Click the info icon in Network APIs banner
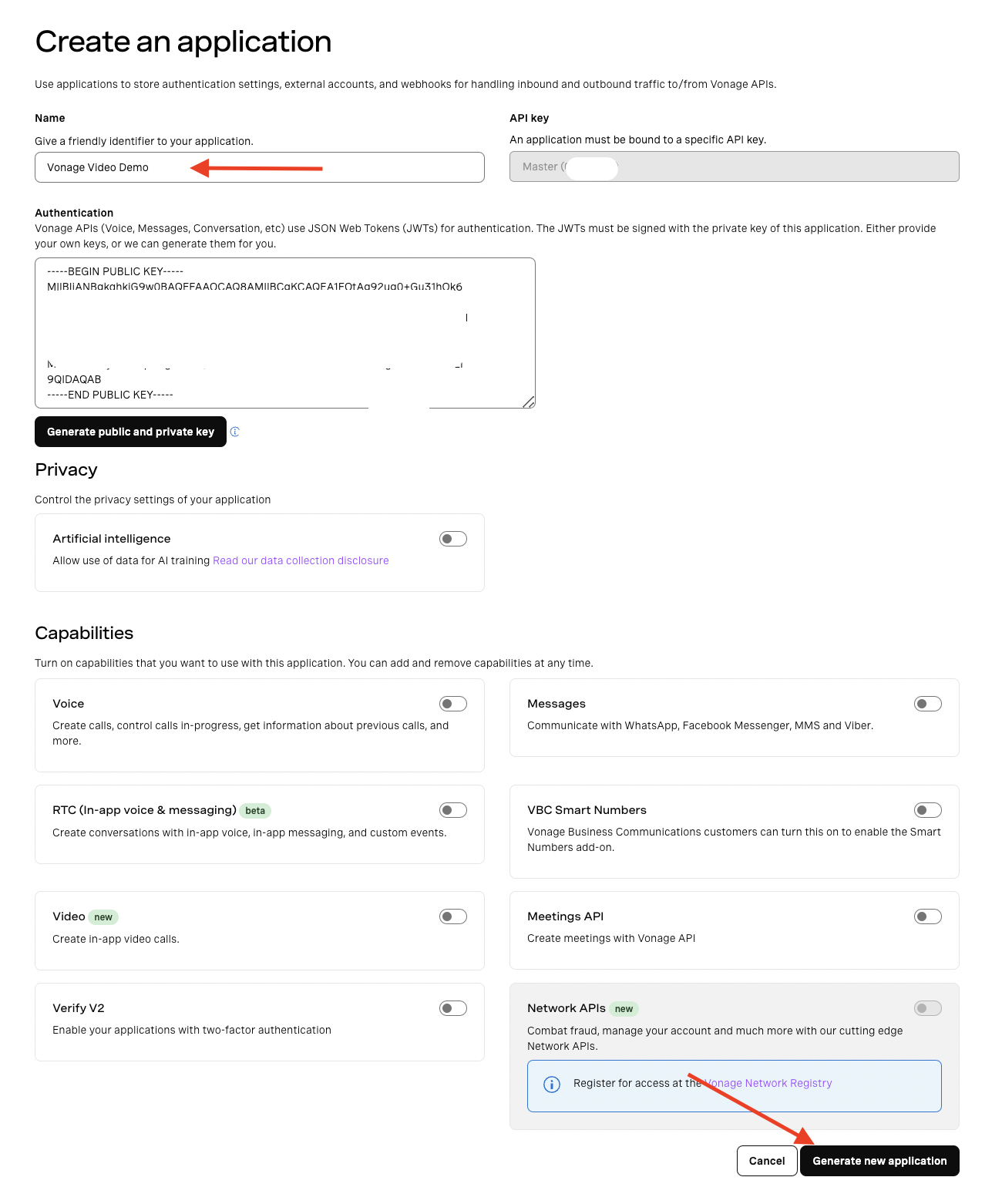 [550, 1085]
